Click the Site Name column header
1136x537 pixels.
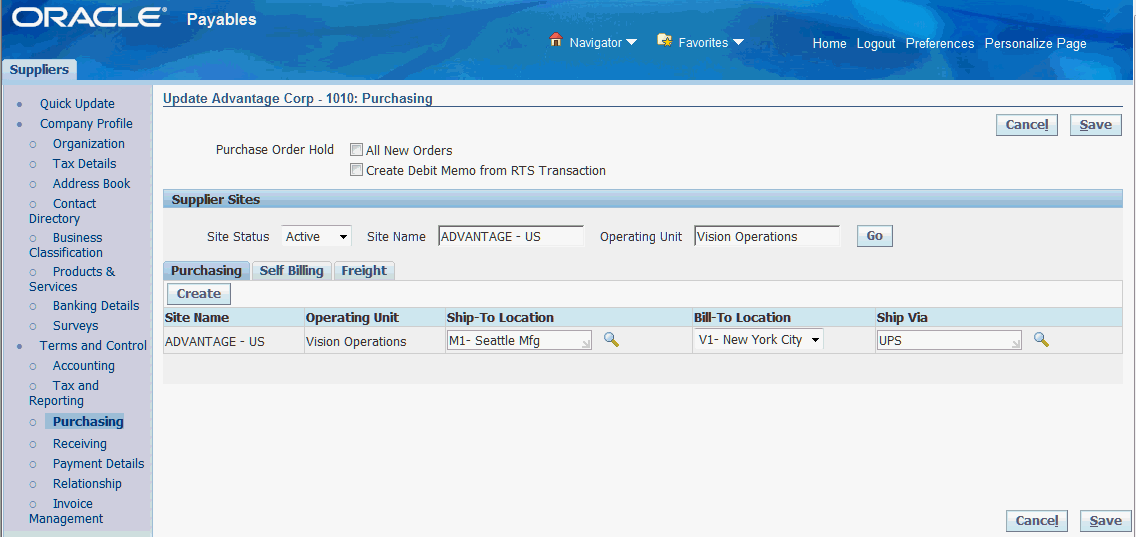197,317
